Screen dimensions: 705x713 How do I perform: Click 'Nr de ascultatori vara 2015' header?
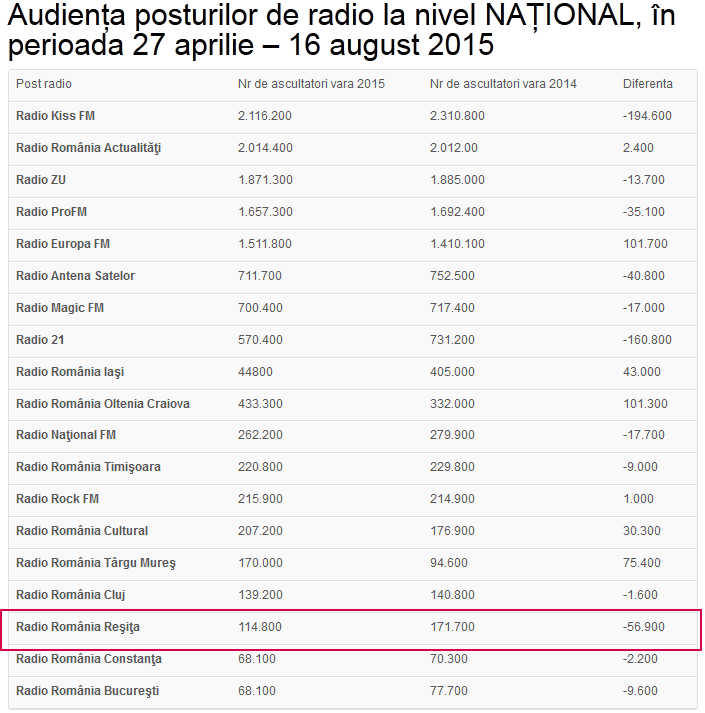311,84
